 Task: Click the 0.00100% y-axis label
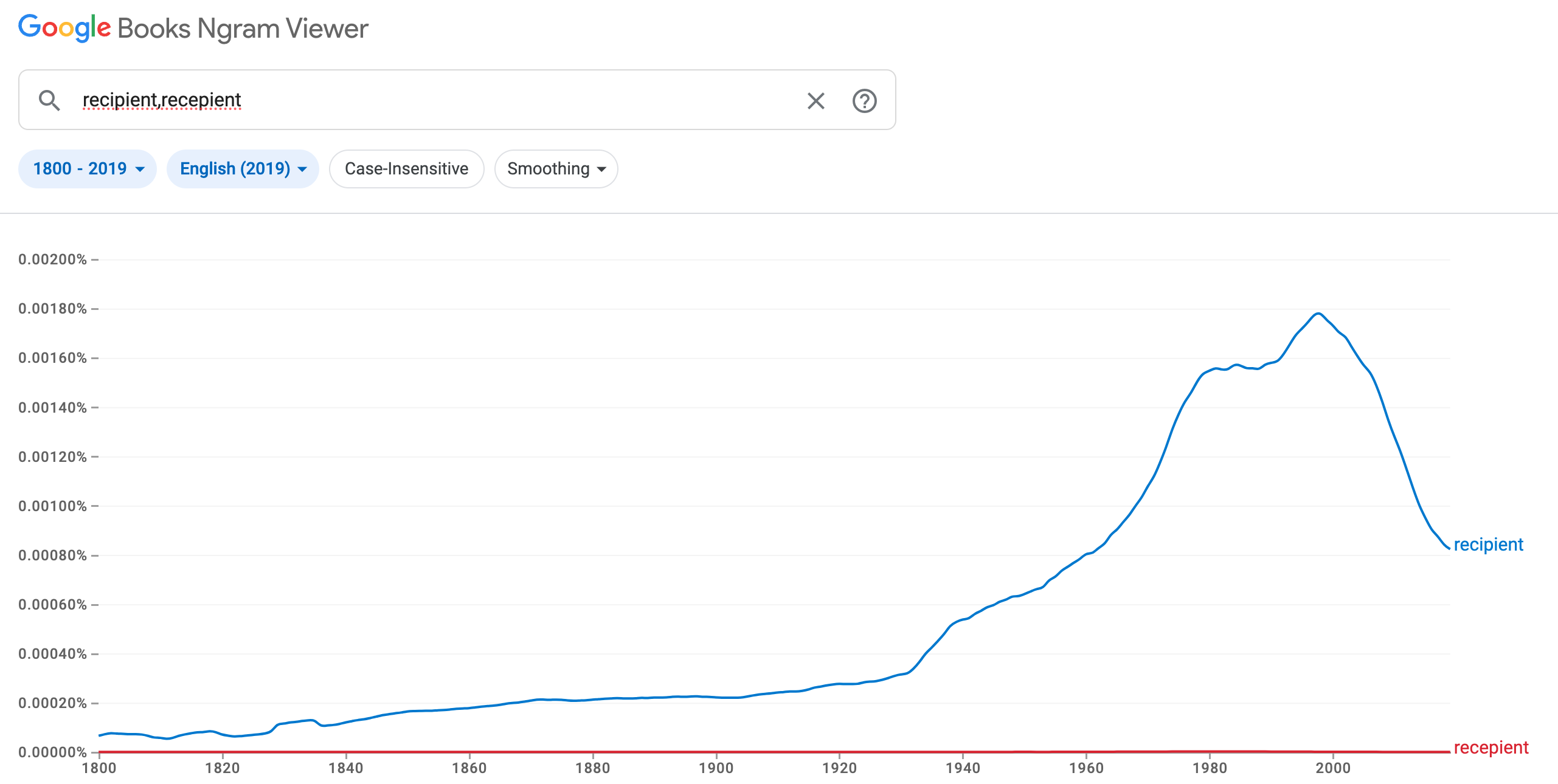pos(52,506)
